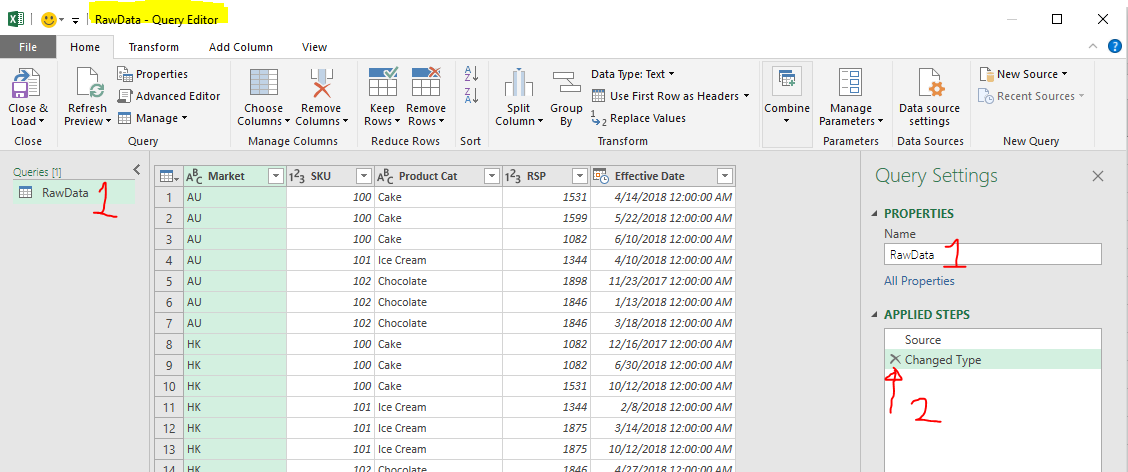This screenshot has height=472, width=1128.
Task: Click the Close & Load icon
Action: click(27, 85)
